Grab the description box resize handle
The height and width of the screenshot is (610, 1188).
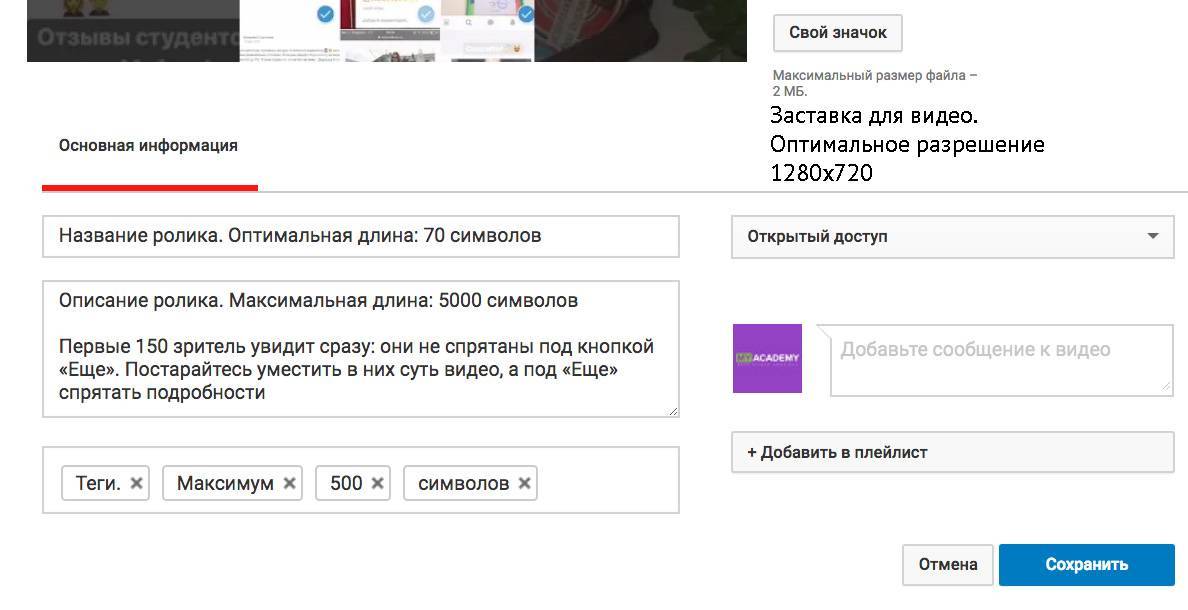(673, 410)
